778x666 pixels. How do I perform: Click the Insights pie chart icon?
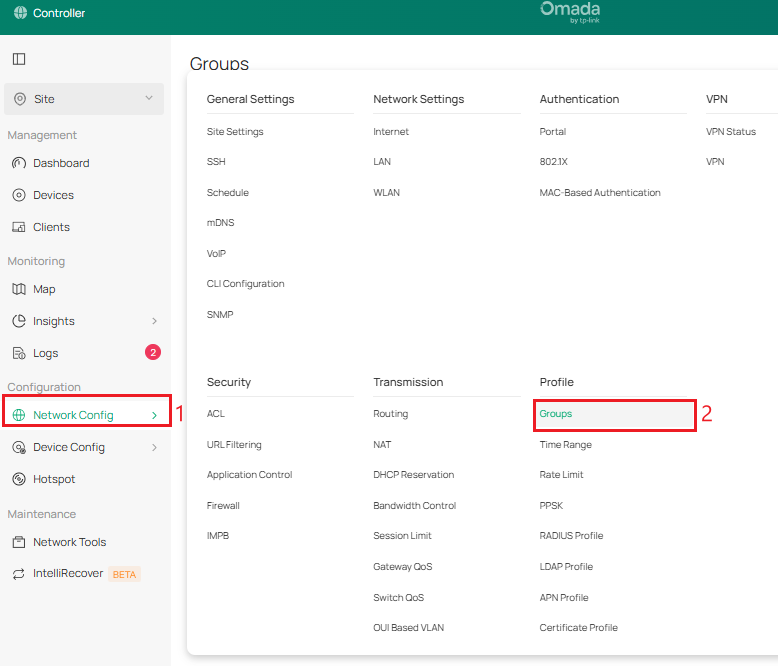point(19,321)
